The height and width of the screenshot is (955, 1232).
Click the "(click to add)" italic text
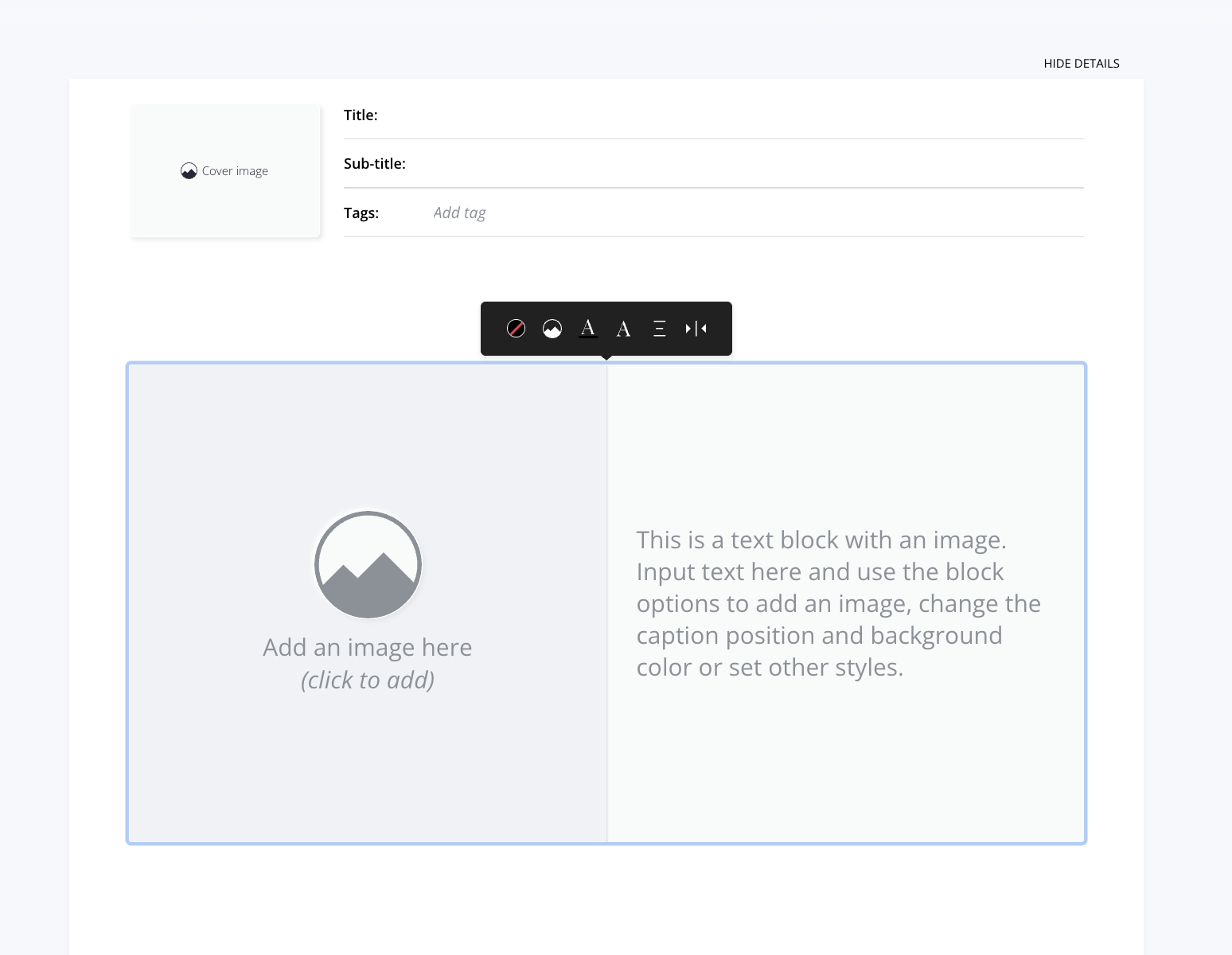point(368,680)
